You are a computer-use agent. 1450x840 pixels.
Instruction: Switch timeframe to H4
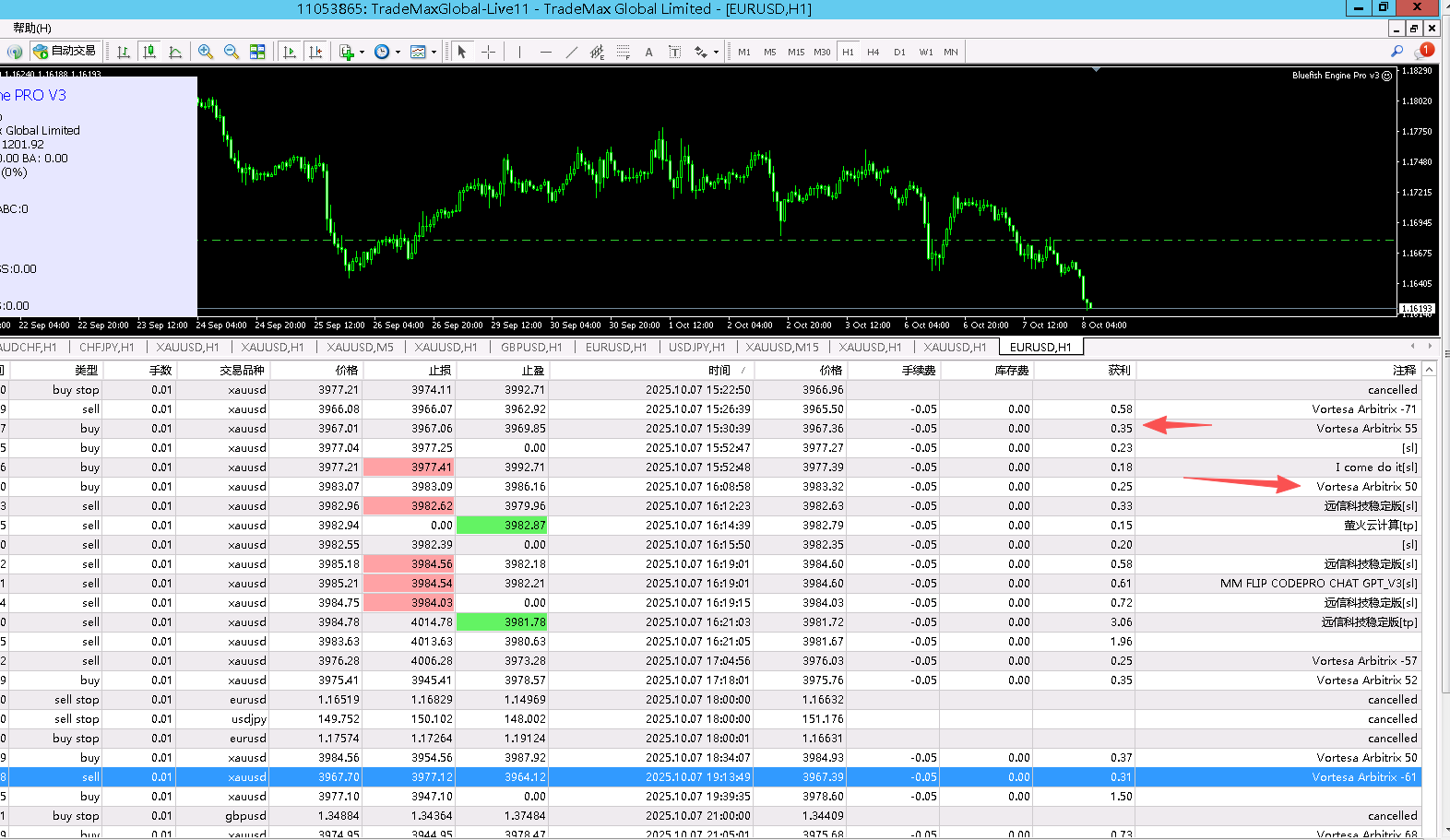873,53
